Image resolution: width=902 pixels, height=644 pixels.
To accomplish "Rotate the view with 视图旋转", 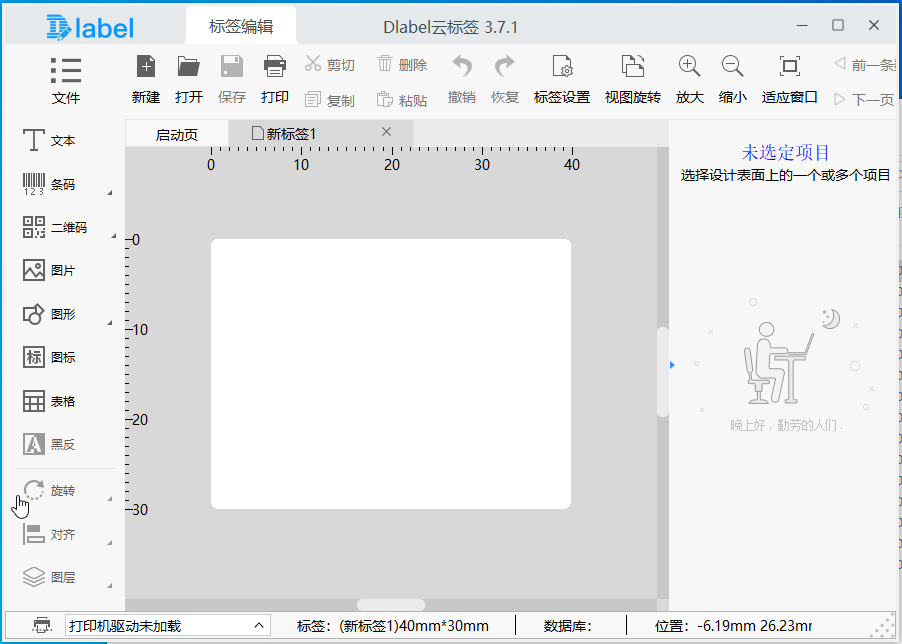I will click(x=633, y=80).
